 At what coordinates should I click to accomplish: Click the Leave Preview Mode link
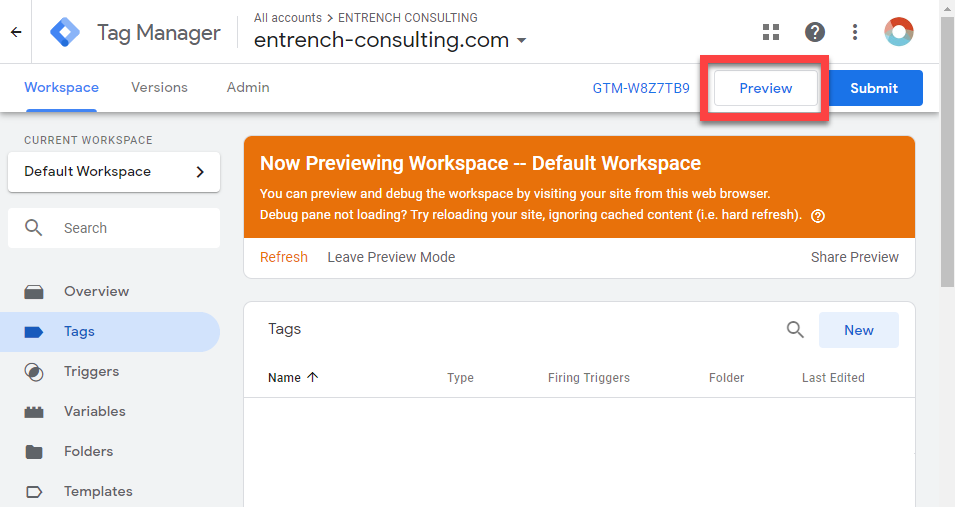(x=391, y=257)
